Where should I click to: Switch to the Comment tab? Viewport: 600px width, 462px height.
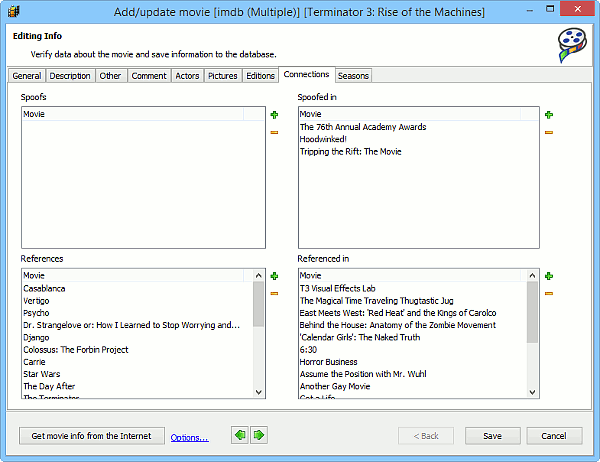[x=149, y=76]
